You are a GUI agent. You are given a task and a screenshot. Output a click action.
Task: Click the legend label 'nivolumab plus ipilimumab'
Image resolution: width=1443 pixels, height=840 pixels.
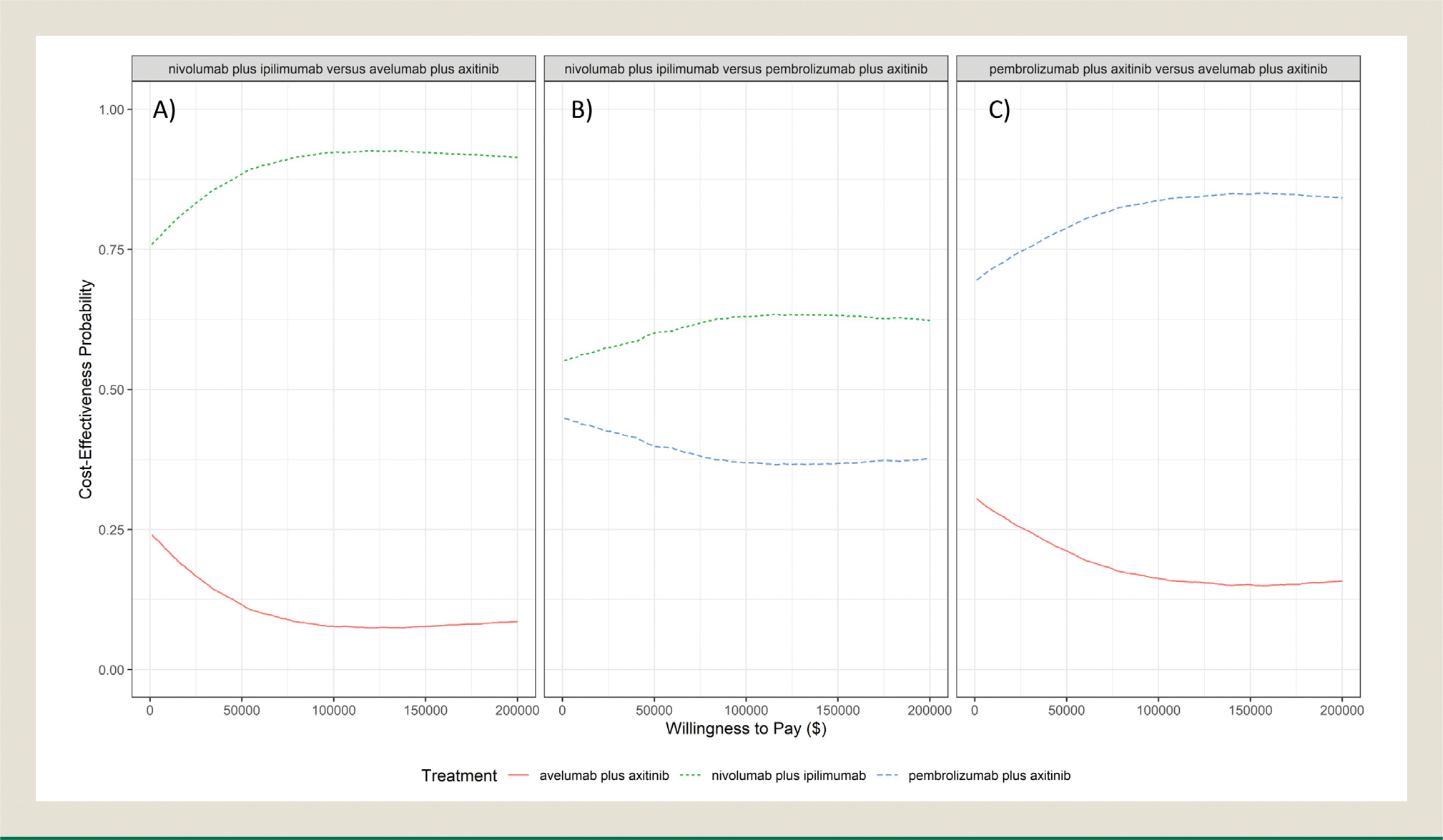pyautogui.click(x=789, y=776)
